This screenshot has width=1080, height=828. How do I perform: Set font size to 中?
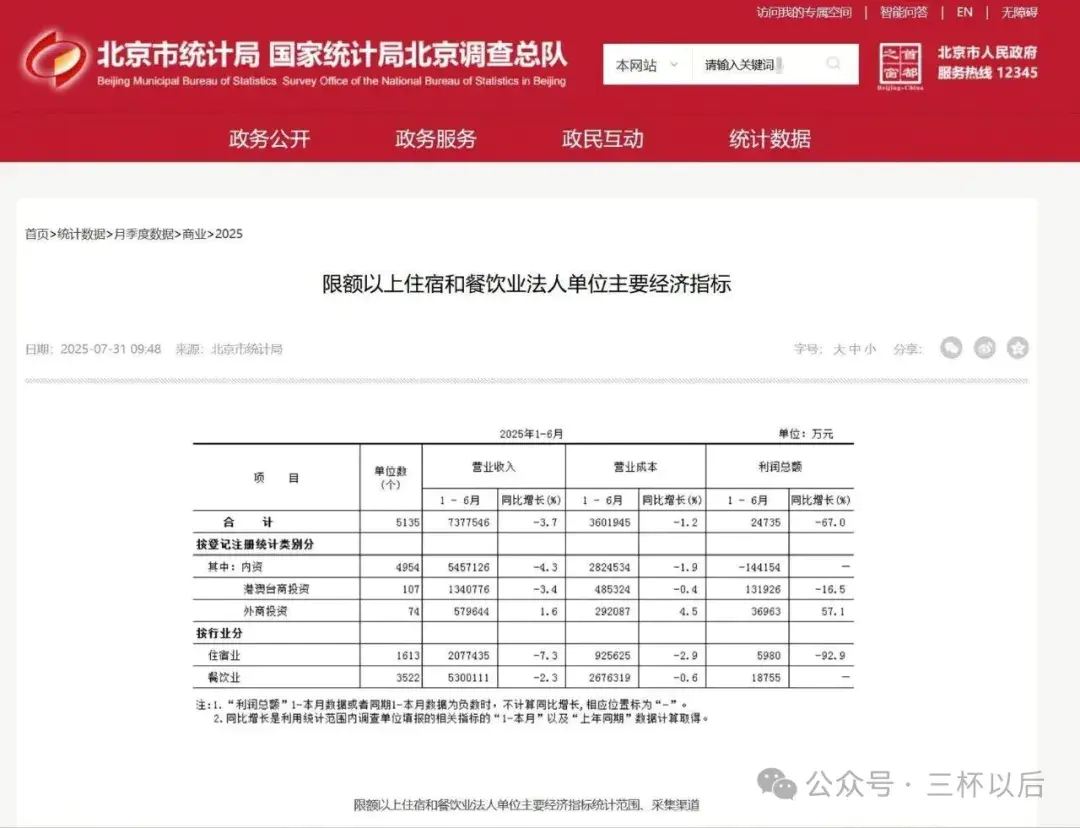point(855,349)
